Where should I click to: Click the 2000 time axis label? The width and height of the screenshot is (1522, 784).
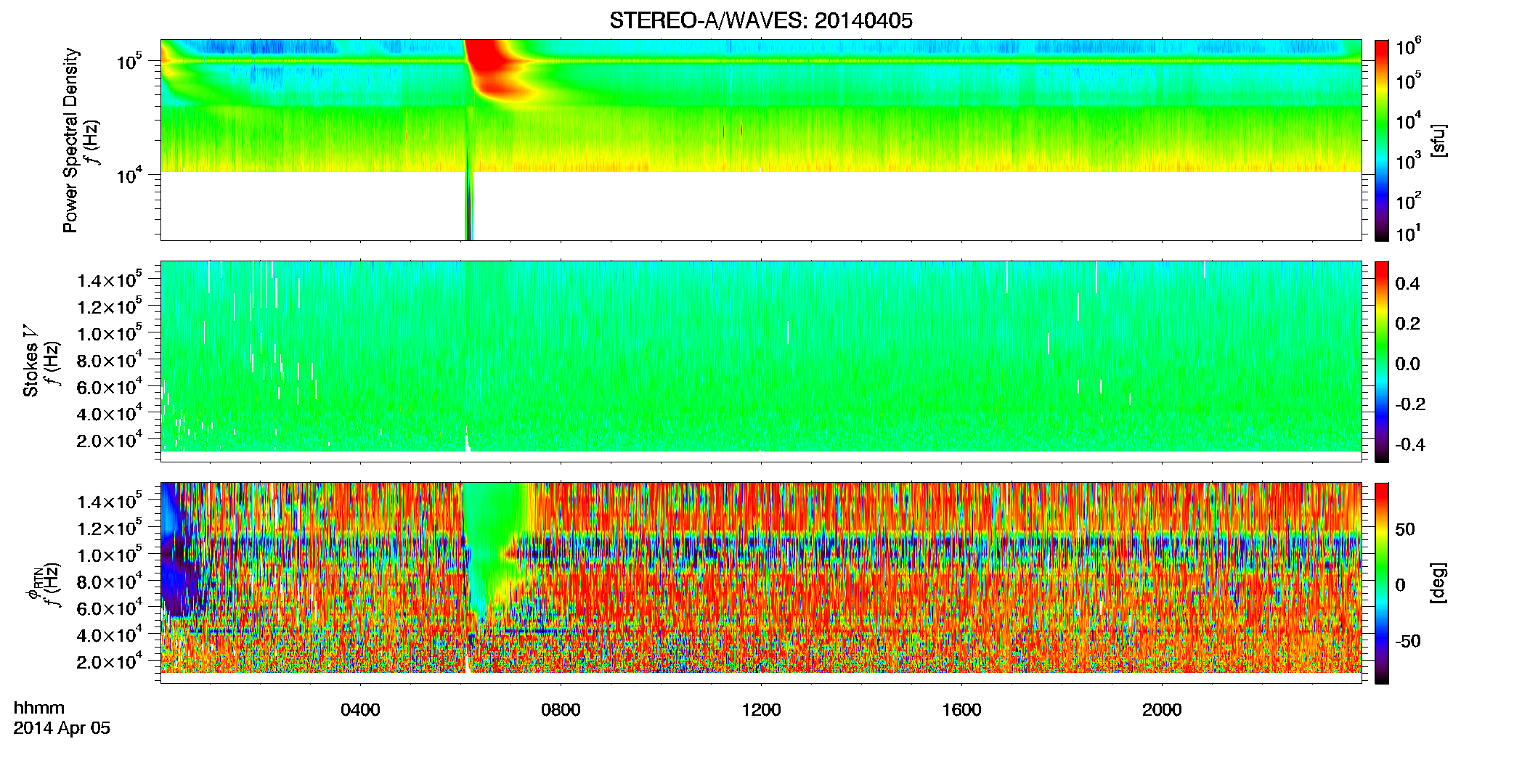pos(1162,710)
